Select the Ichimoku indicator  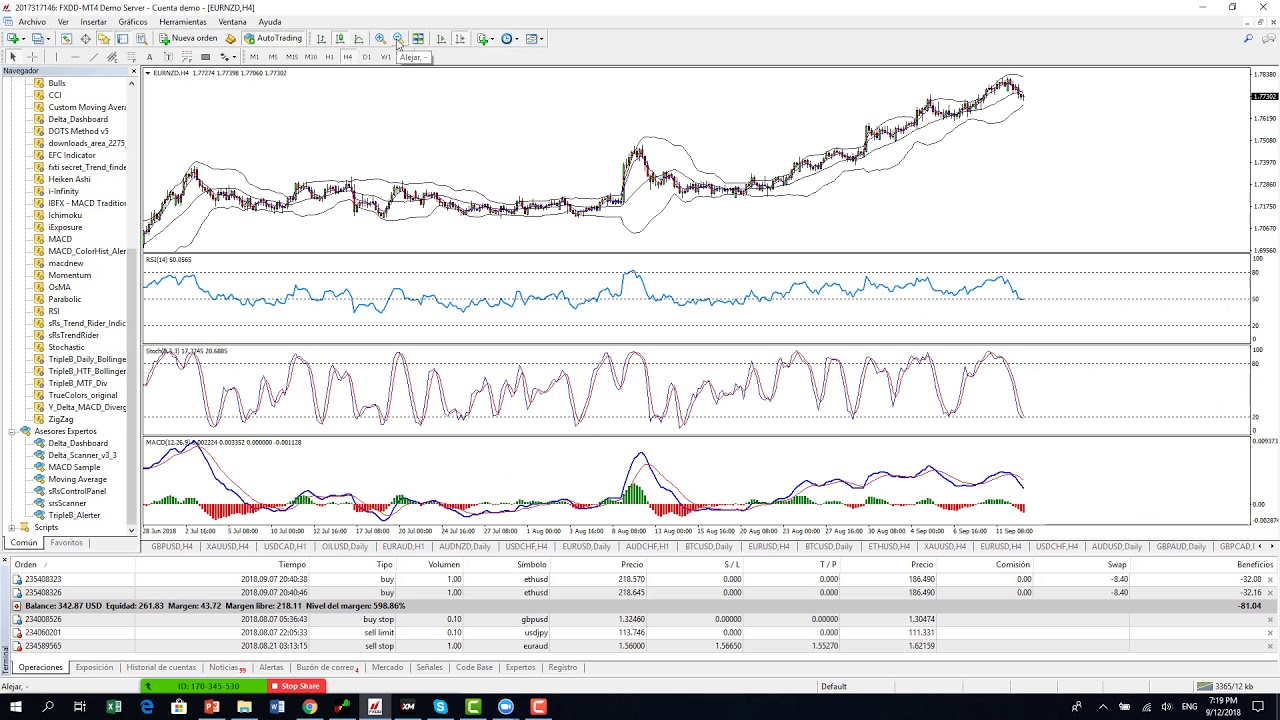click(x=65, y=215)
